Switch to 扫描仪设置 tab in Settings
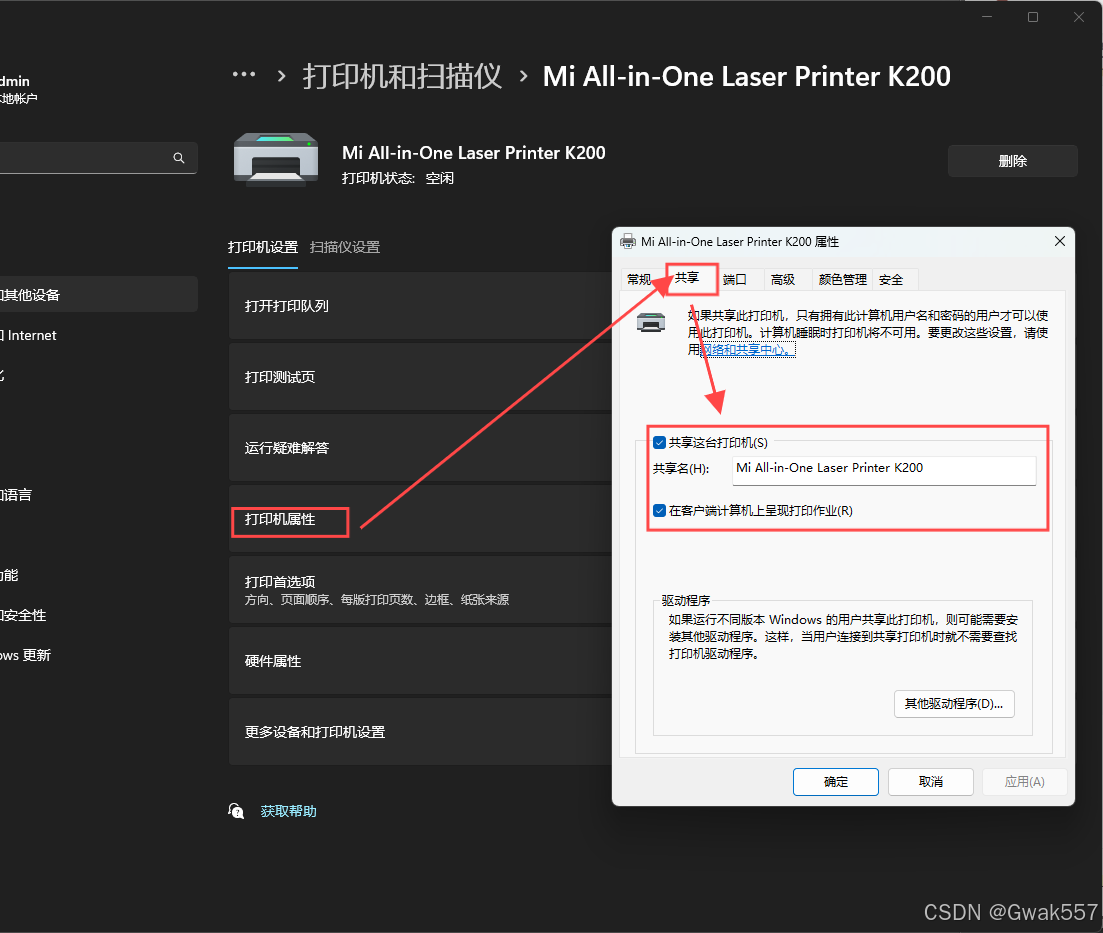The height and width of the screenshot is (933, 1103). tap(345, 248)
